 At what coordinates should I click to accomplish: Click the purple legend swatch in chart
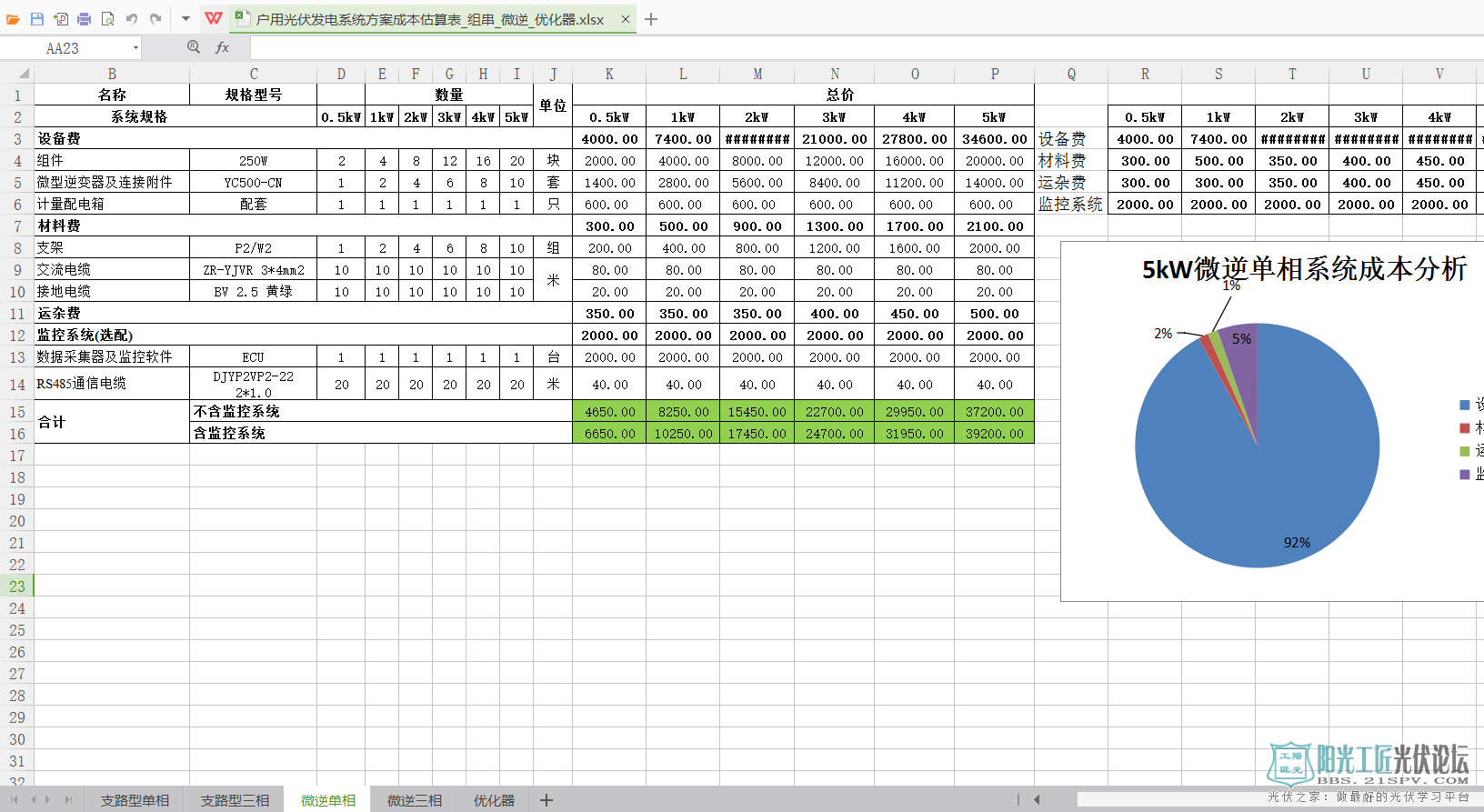click(1464, 474)
